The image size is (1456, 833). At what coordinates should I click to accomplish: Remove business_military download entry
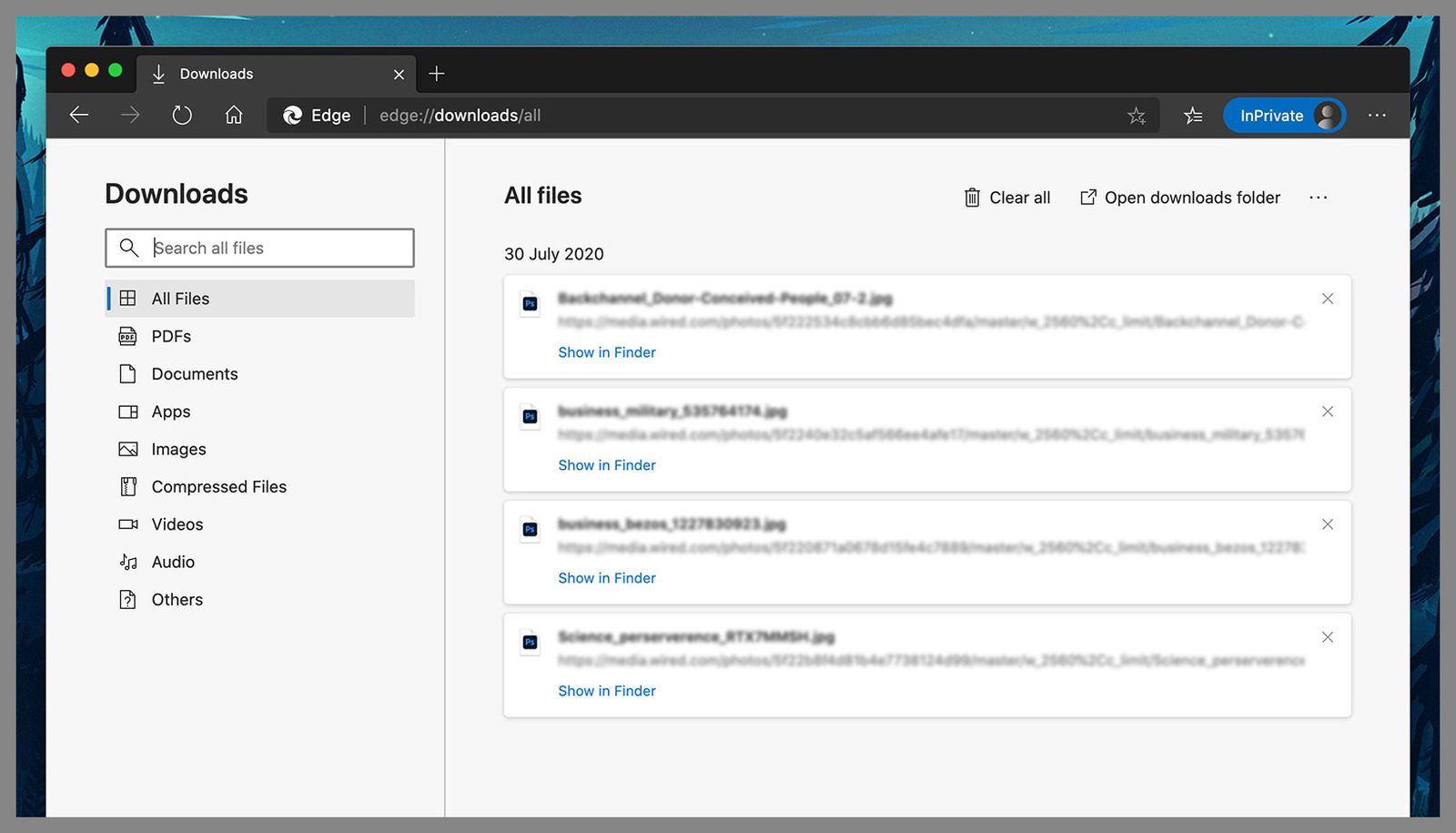click(1328, 411)
